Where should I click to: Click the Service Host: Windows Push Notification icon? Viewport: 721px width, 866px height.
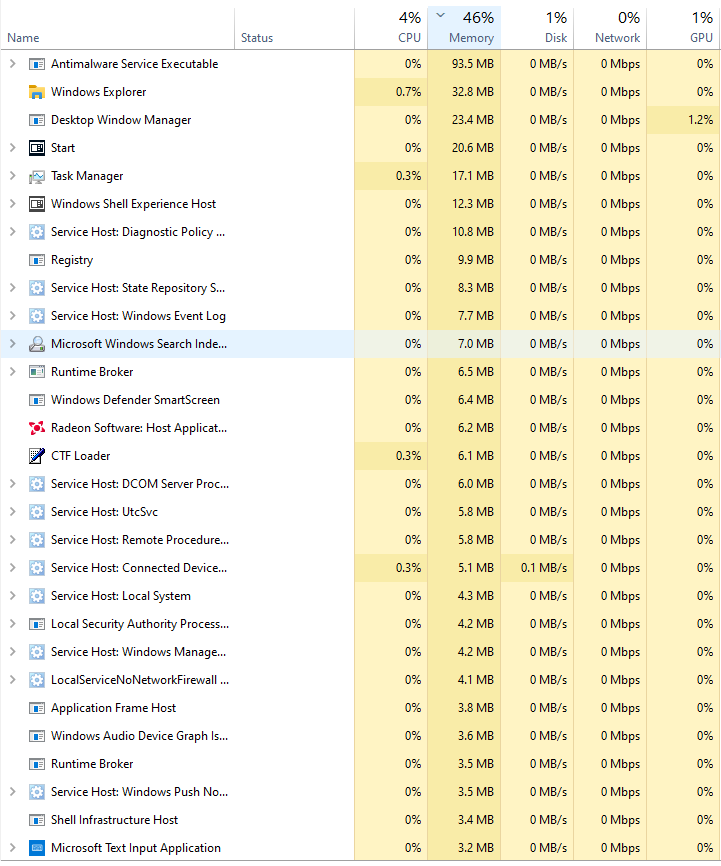click(36, 792)
